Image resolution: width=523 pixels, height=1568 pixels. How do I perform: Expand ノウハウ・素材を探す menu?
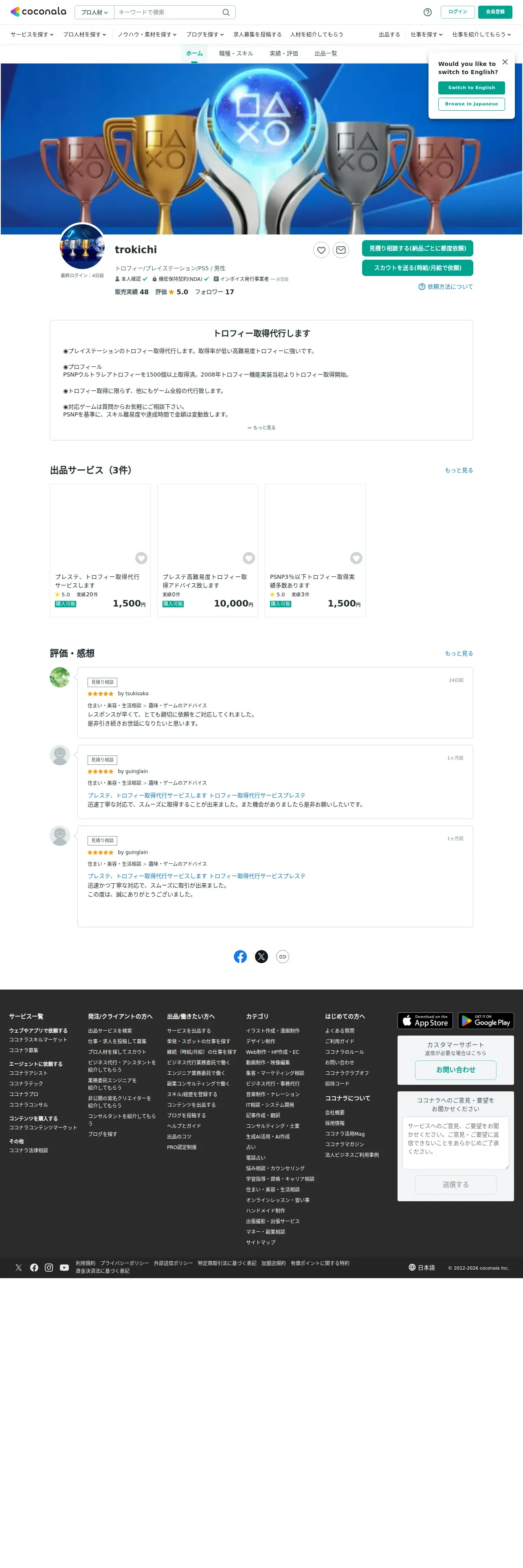click(147, 35)
